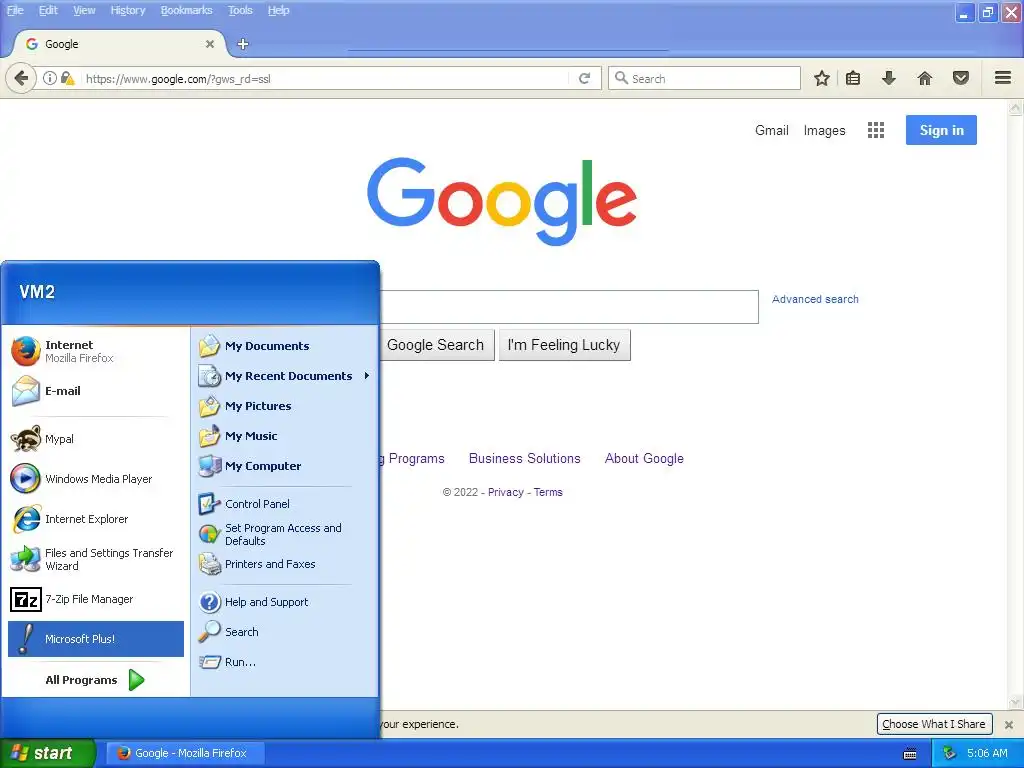Screen dimensions: 1024x768
Task: Click the insecure connection lock warning icon
Action: 67,78
